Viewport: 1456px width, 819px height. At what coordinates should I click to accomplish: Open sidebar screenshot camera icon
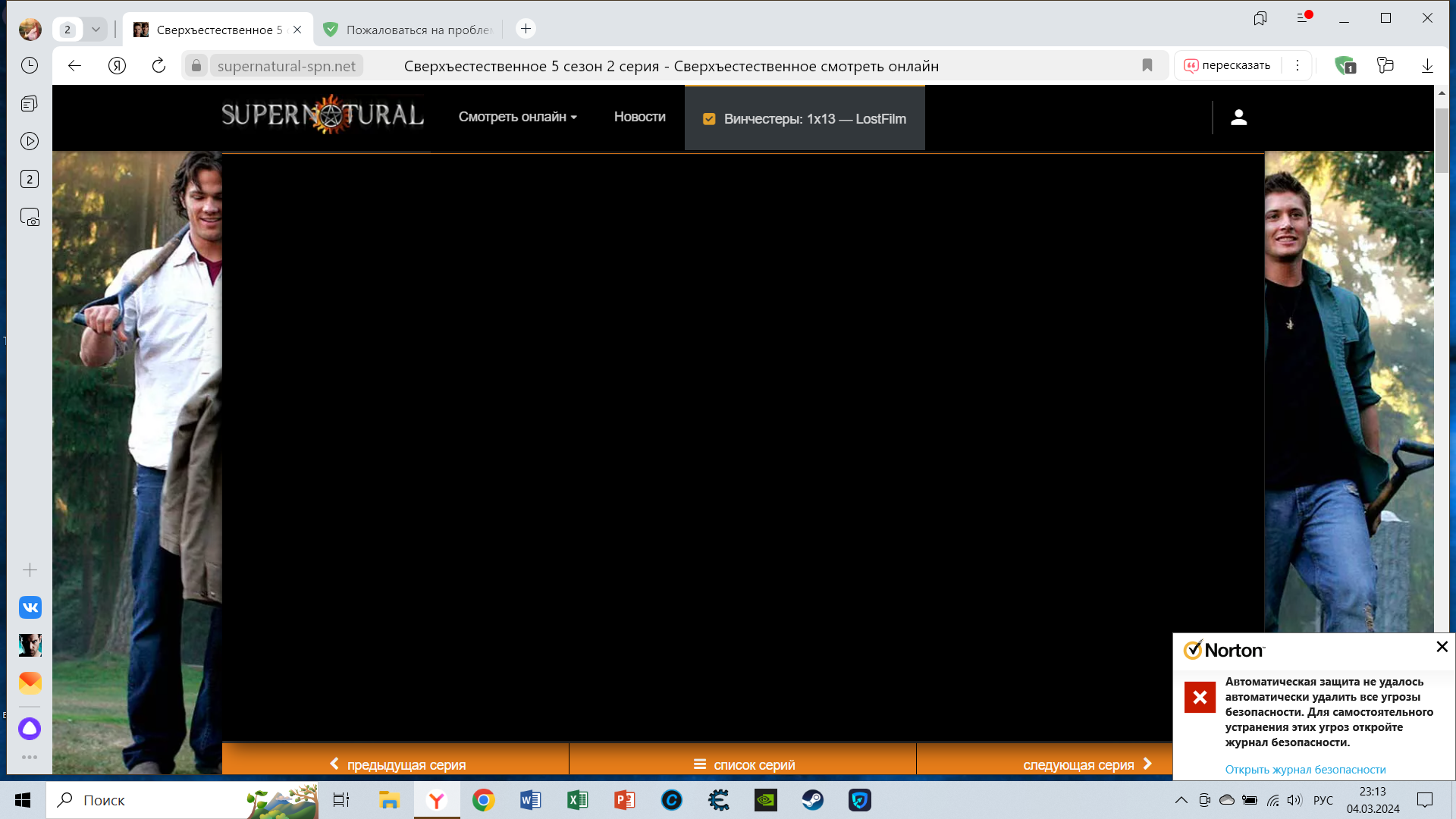[30, 218]
